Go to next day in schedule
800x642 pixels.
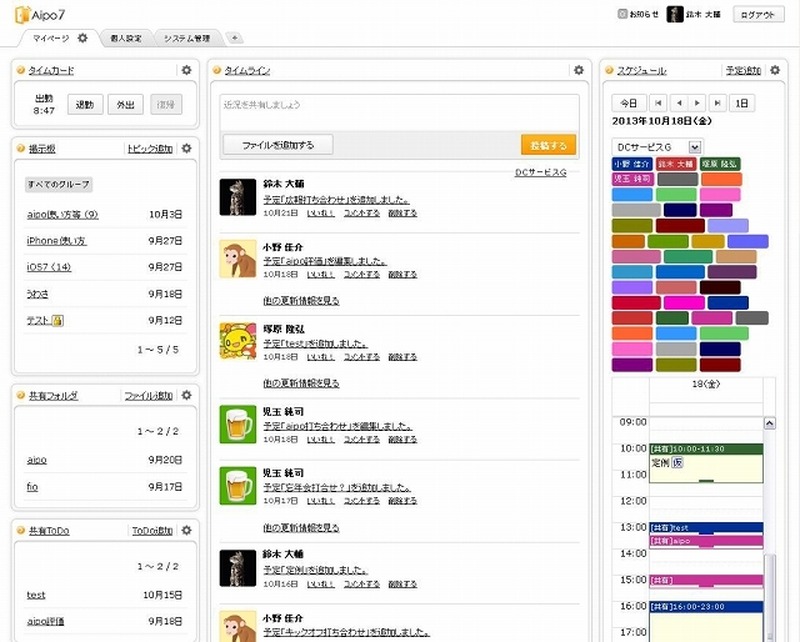(x=698, y=103)
